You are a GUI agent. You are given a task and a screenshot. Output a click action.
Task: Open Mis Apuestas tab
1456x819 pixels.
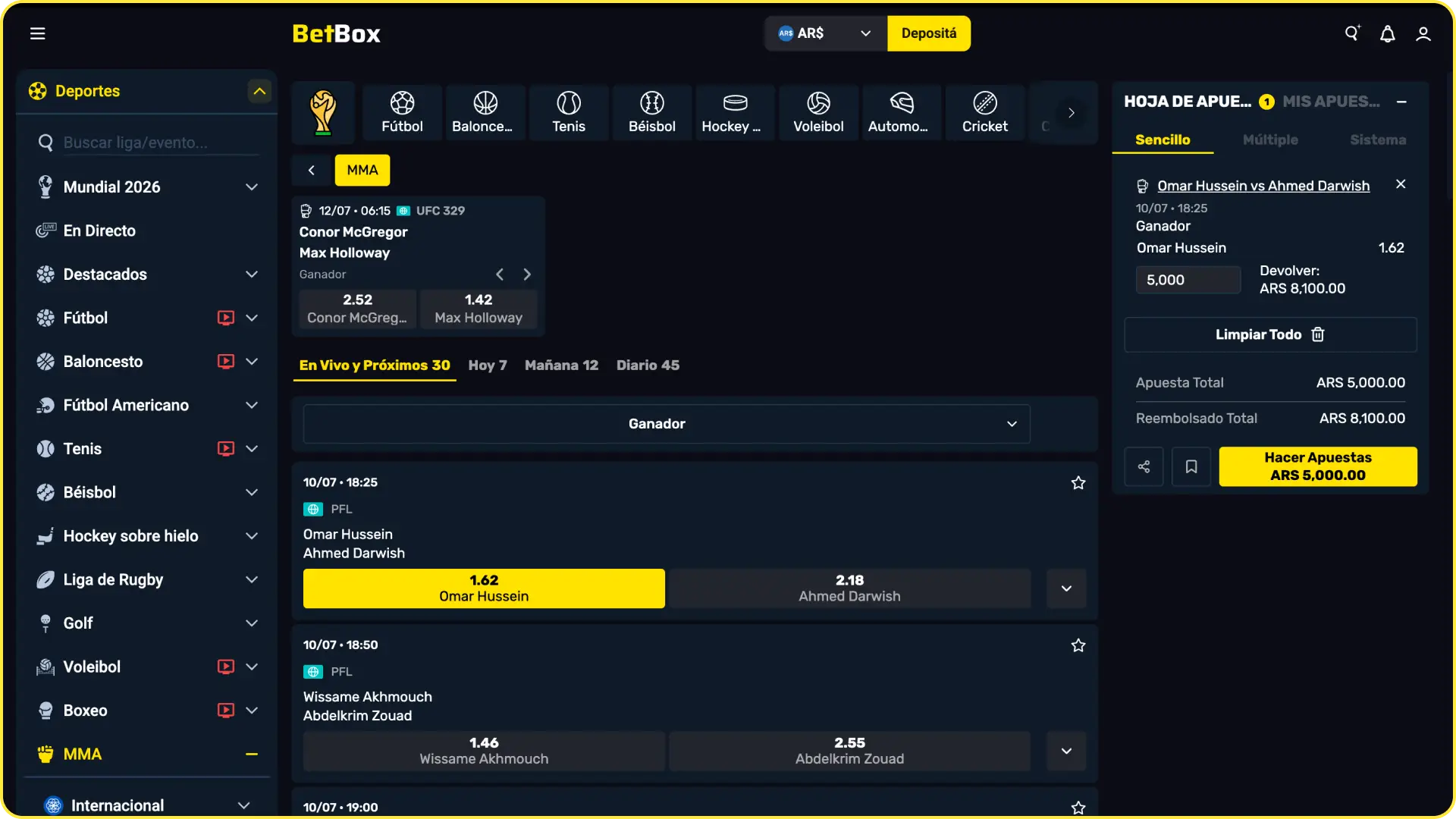point(1331,102)
